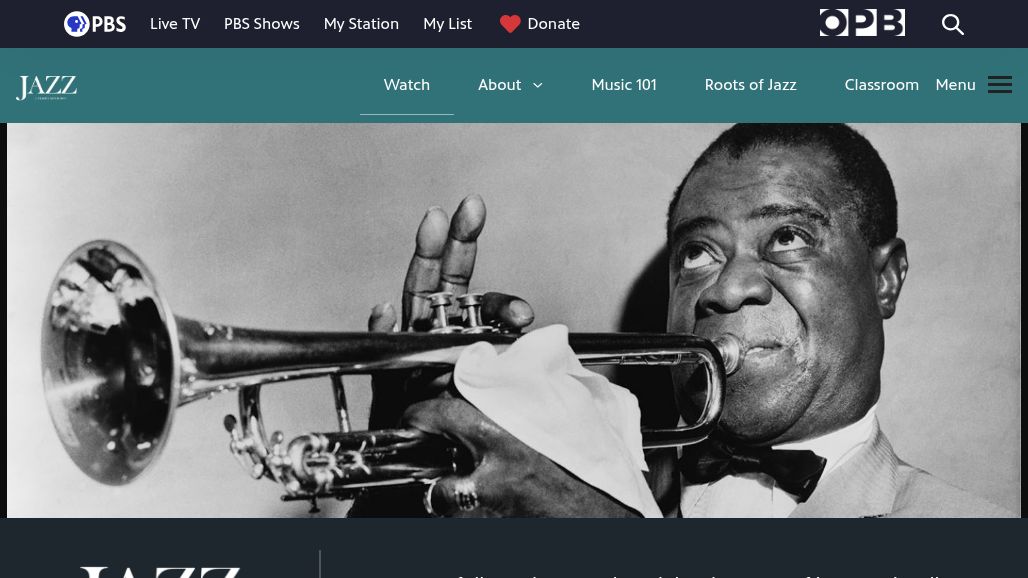Open the My List link

click(x=448, y=24)
